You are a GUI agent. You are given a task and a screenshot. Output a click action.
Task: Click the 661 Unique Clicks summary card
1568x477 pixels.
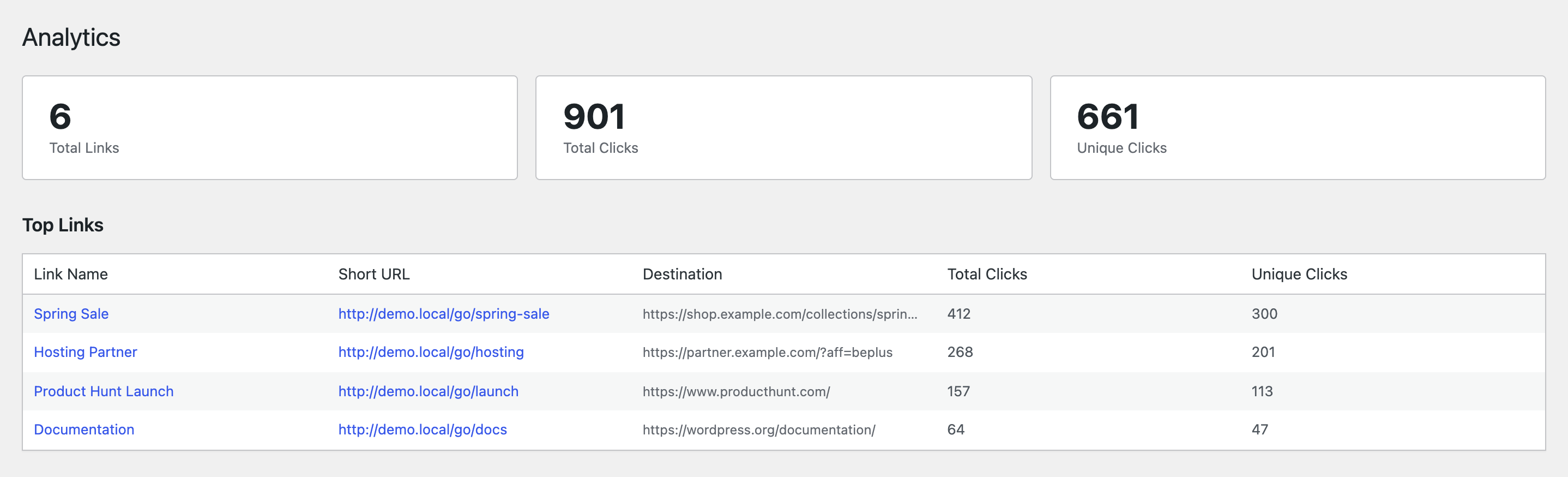(1298, 128)
